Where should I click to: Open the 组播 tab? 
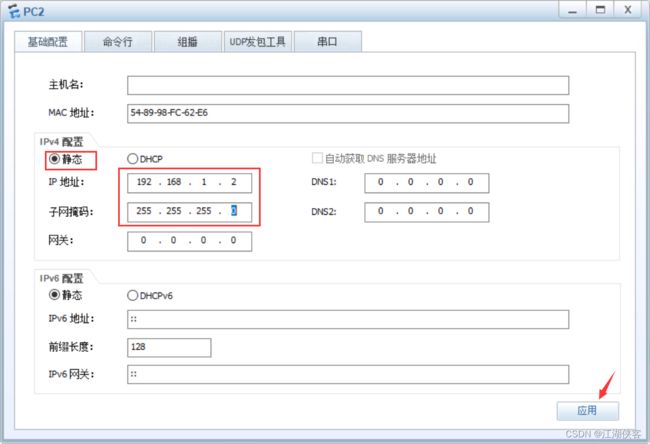[x=188, y=41]
